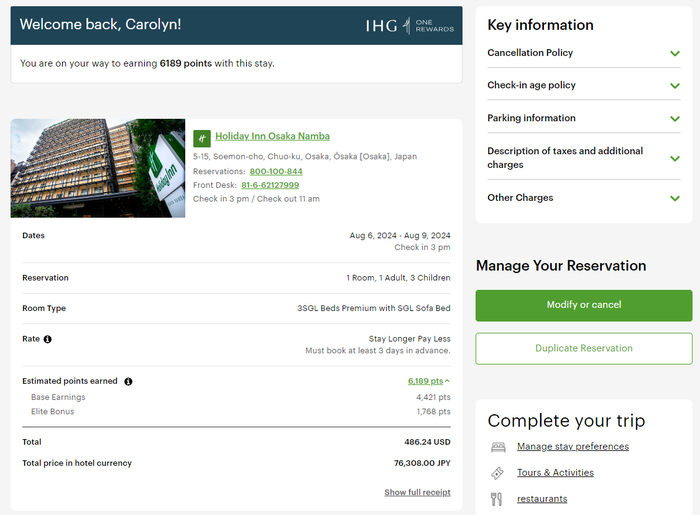This screenshot has width=700, height=515.
Task: Expand Description of taxes and additional charges
Action: [584, 158]
